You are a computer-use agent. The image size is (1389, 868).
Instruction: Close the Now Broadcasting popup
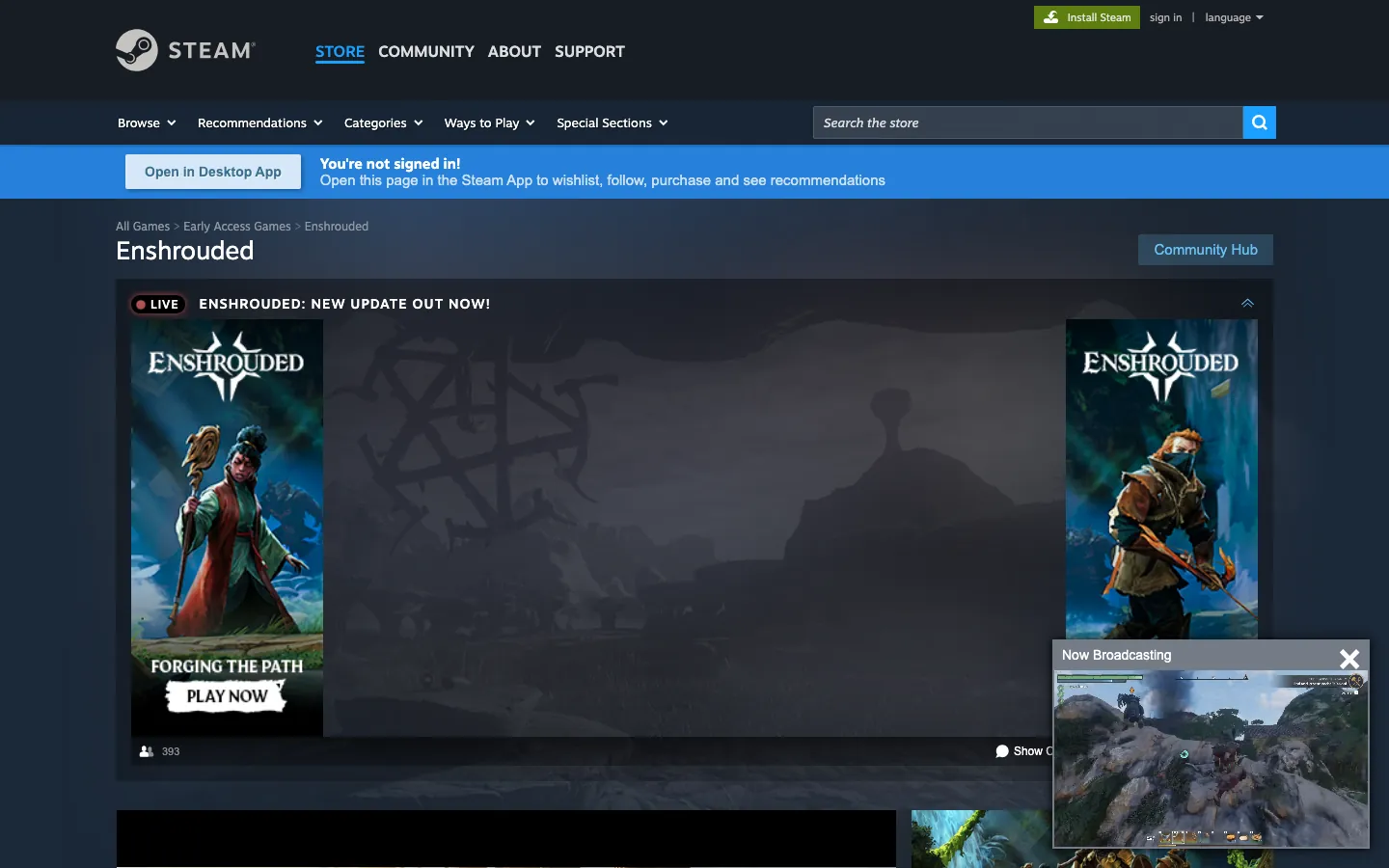coord(1349,658)
